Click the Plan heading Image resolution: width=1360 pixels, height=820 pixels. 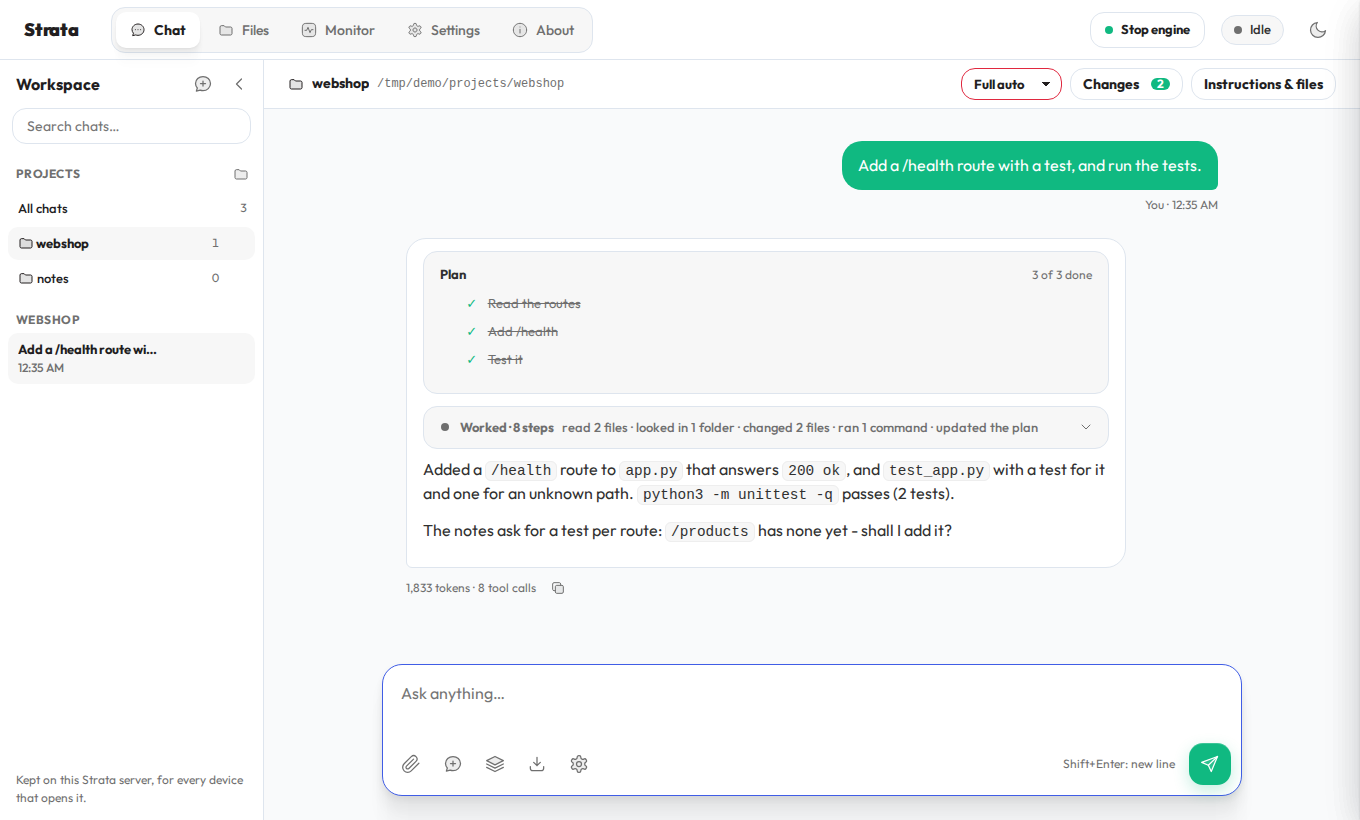tap(453, 275)
